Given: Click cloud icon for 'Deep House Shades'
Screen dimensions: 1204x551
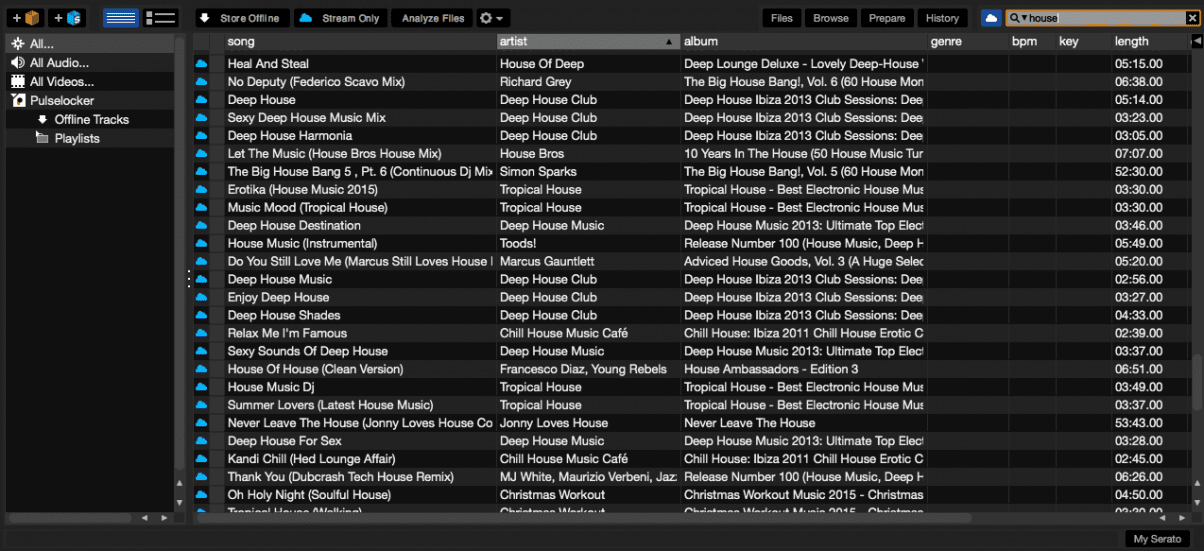Looking at the screenshot, I should pyautogui.click(x=201, y=316).
